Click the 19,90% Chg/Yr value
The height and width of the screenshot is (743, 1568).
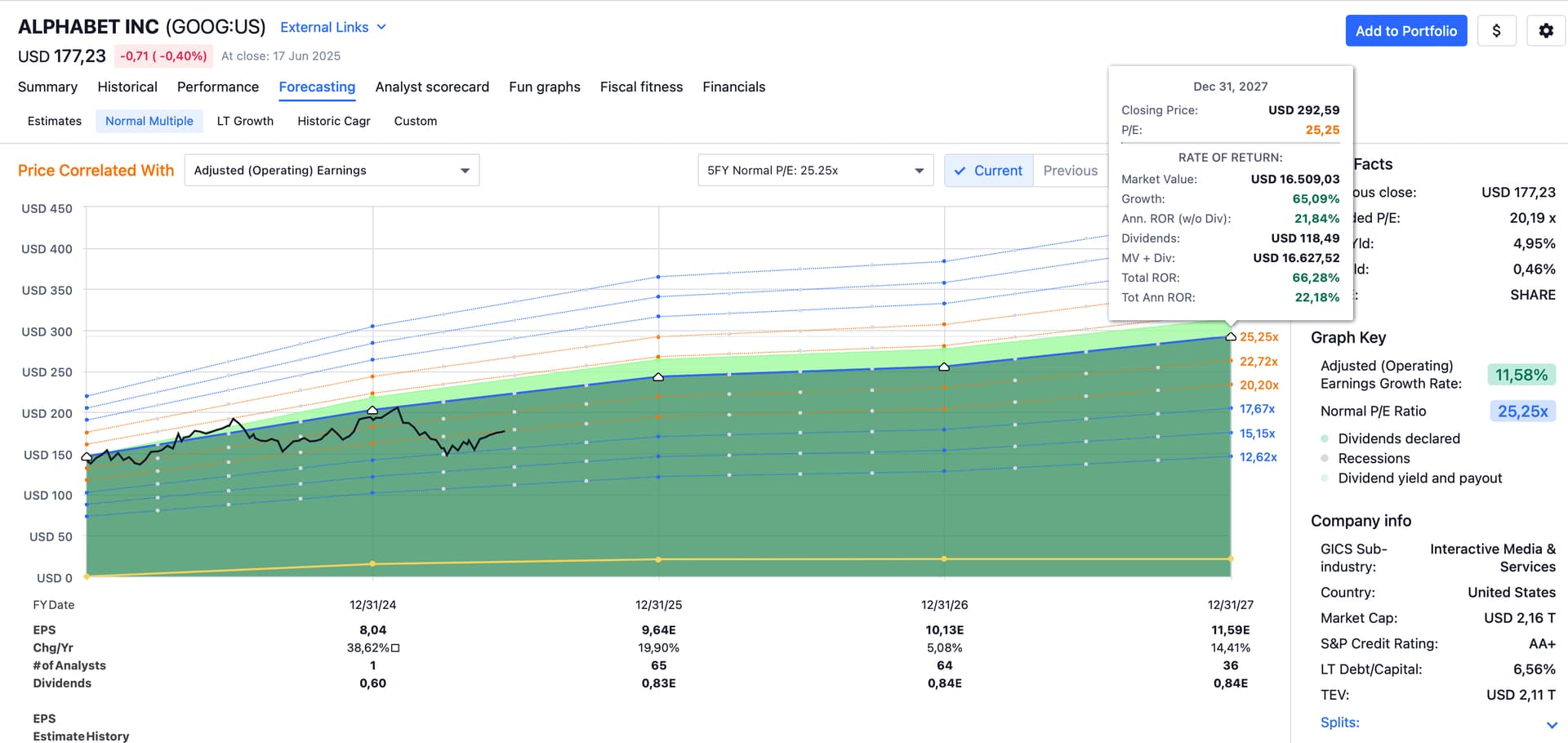tap(658, 648)
